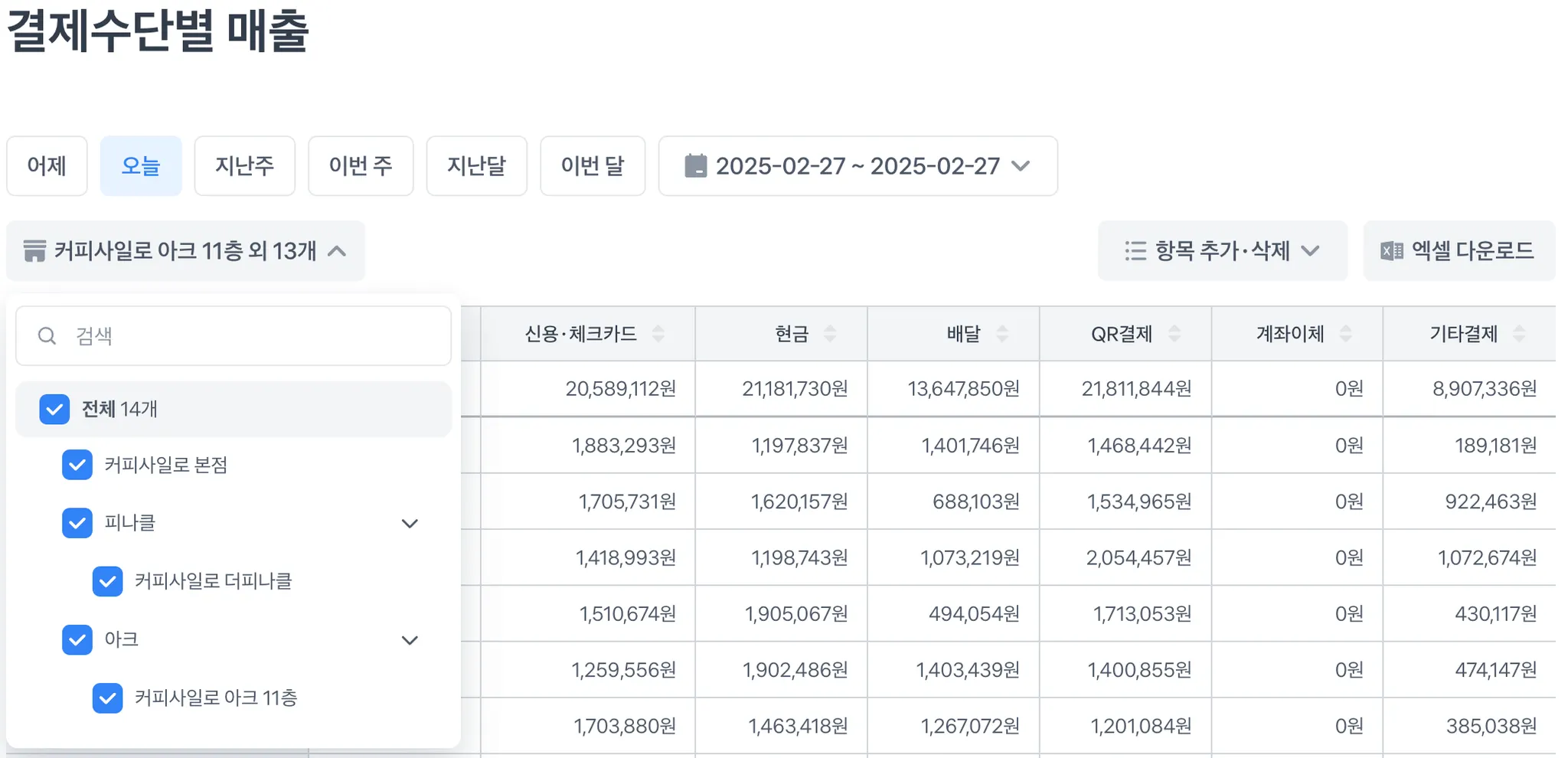Open the 2025-02-27 date range dropdown
Image resolution: width=1568 pixels, height=758 pixels.
pyautogui.click(x=858, y=166)
